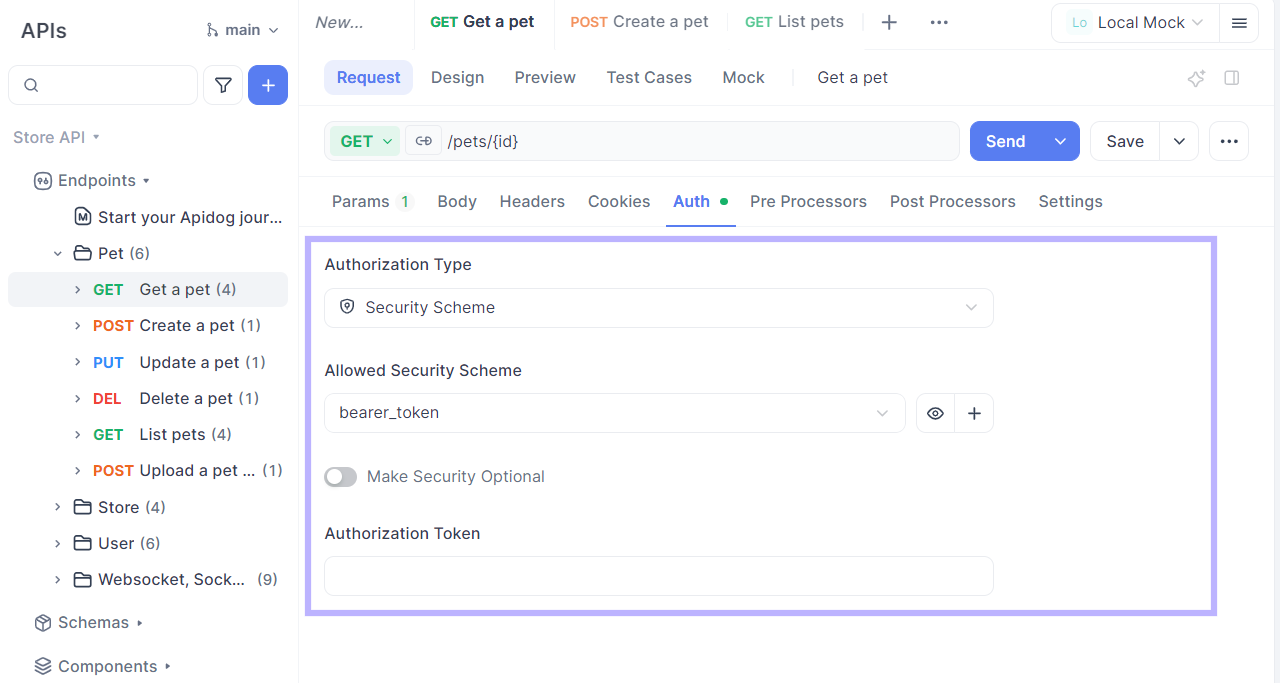Click the link icon beside the URL
This screenshot has width=1280, height=683.
tap(423, 141)
